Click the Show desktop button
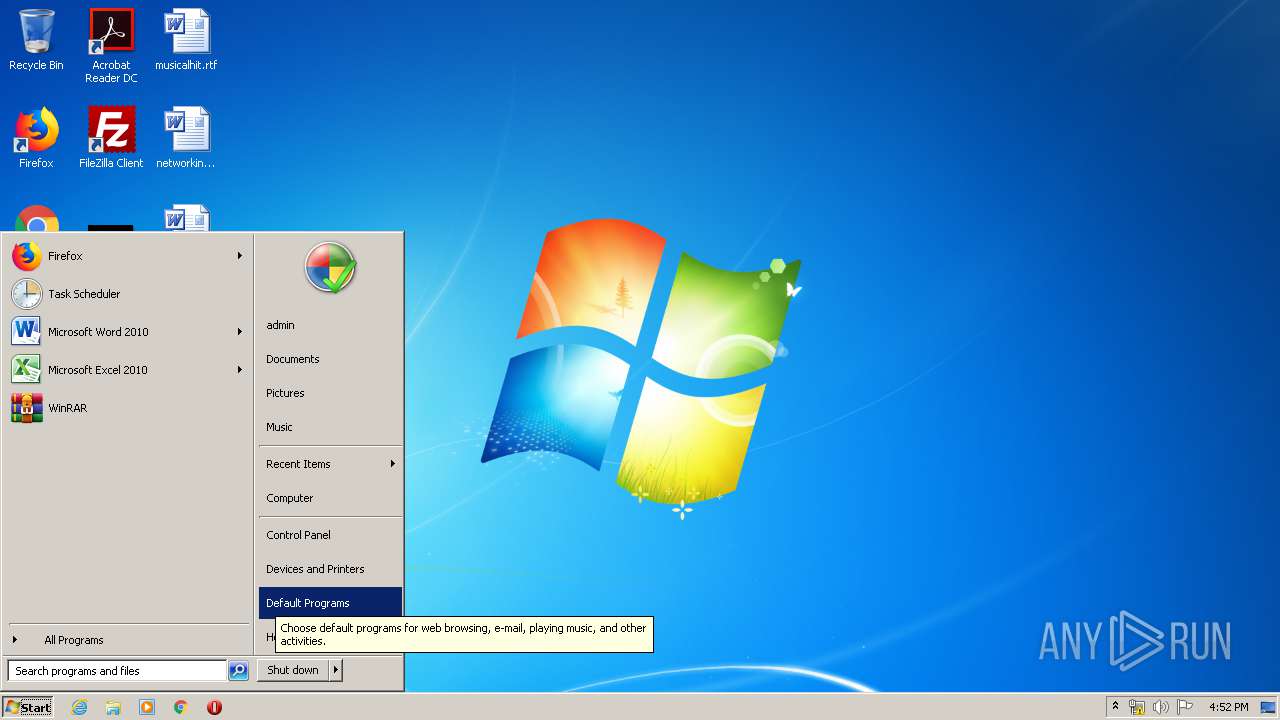The image size is (1280, 720). (x=1269, y=707)
